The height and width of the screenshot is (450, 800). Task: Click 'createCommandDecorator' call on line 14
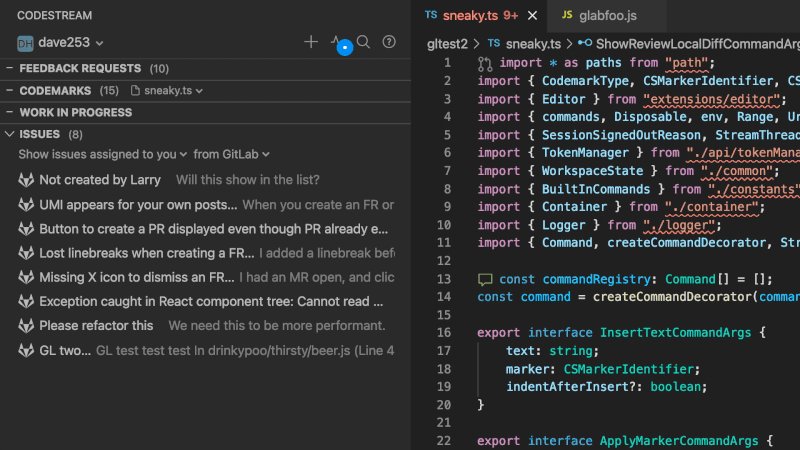672,297
